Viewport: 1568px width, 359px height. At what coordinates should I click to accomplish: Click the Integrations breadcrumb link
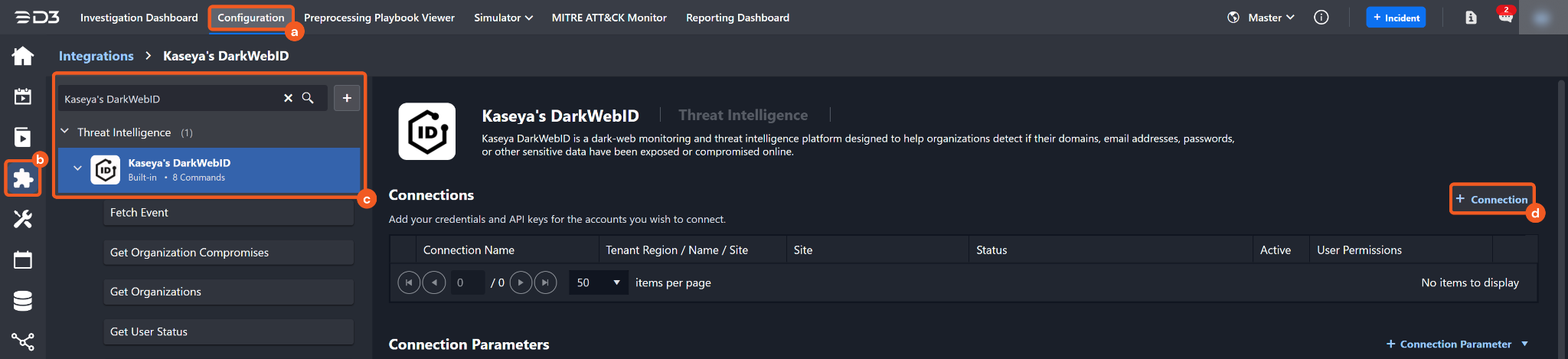click(96, 56)
